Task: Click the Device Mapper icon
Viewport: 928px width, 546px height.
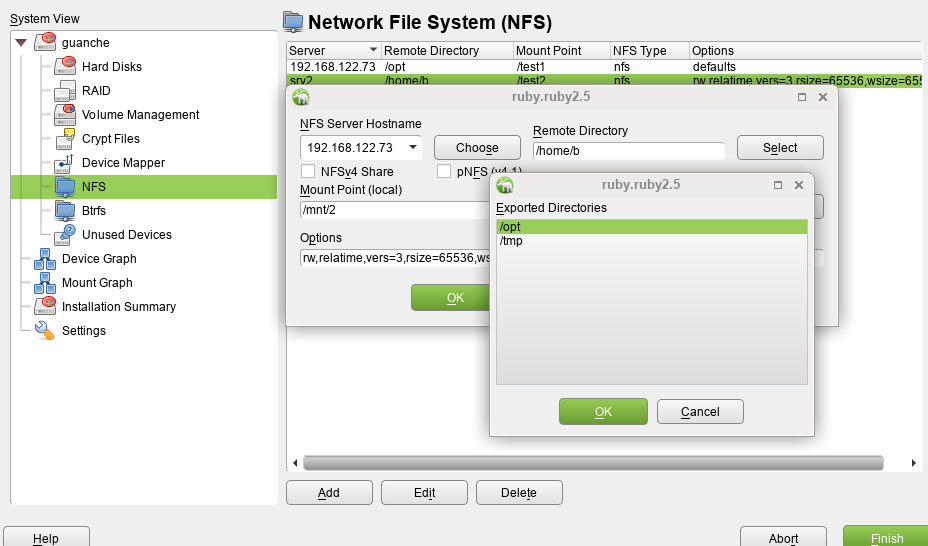Action: tap(65, 163)
